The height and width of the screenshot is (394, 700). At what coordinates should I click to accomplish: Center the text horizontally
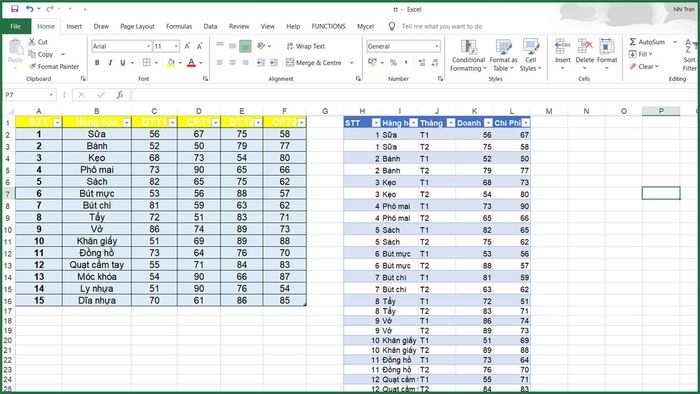click(x=232, y=62)
